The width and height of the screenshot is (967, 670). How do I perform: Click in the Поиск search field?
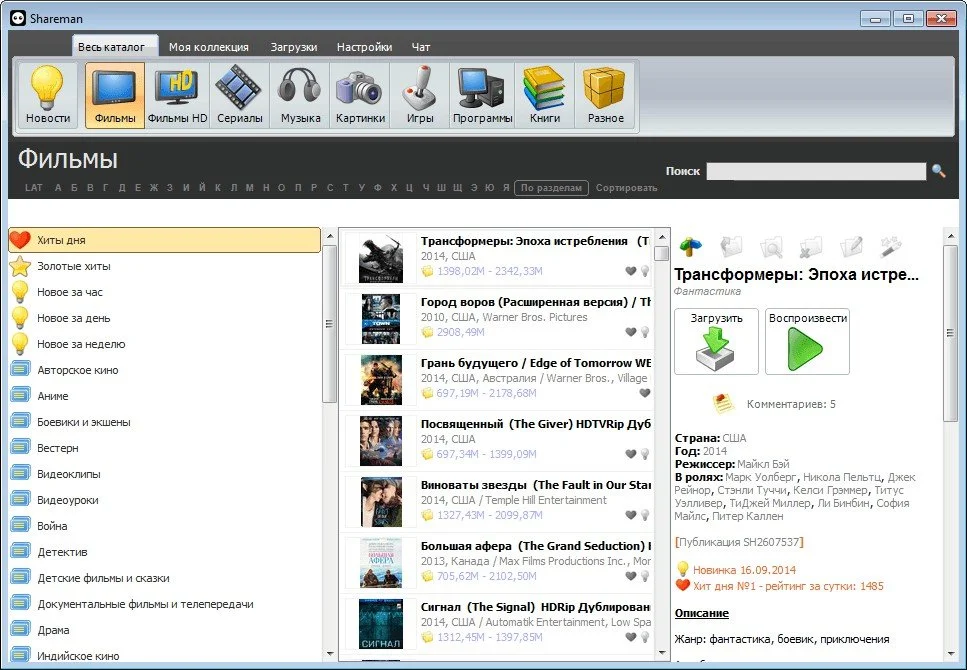point(816,172)
